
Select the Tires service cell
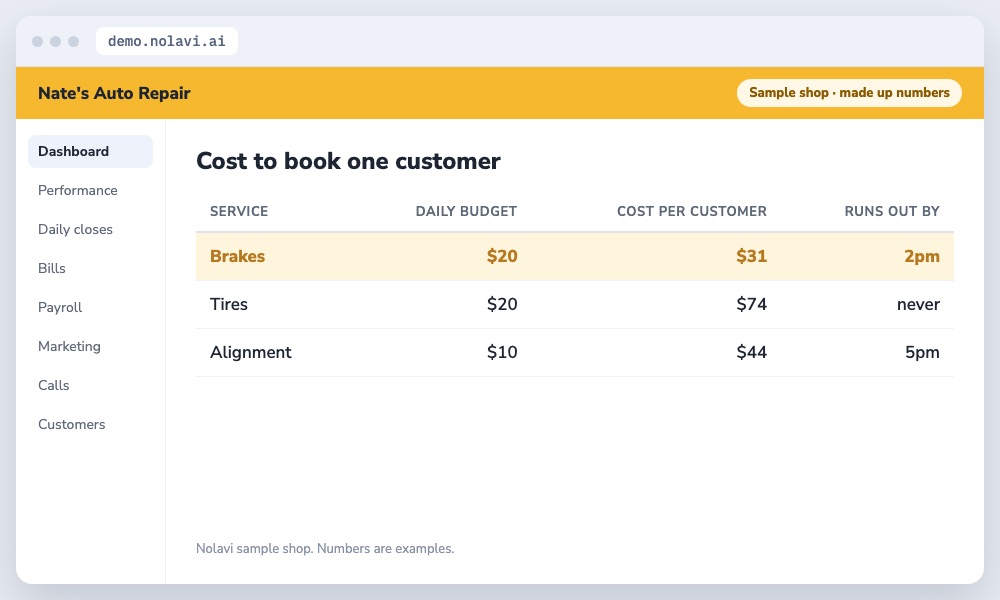tap(228, 304)
